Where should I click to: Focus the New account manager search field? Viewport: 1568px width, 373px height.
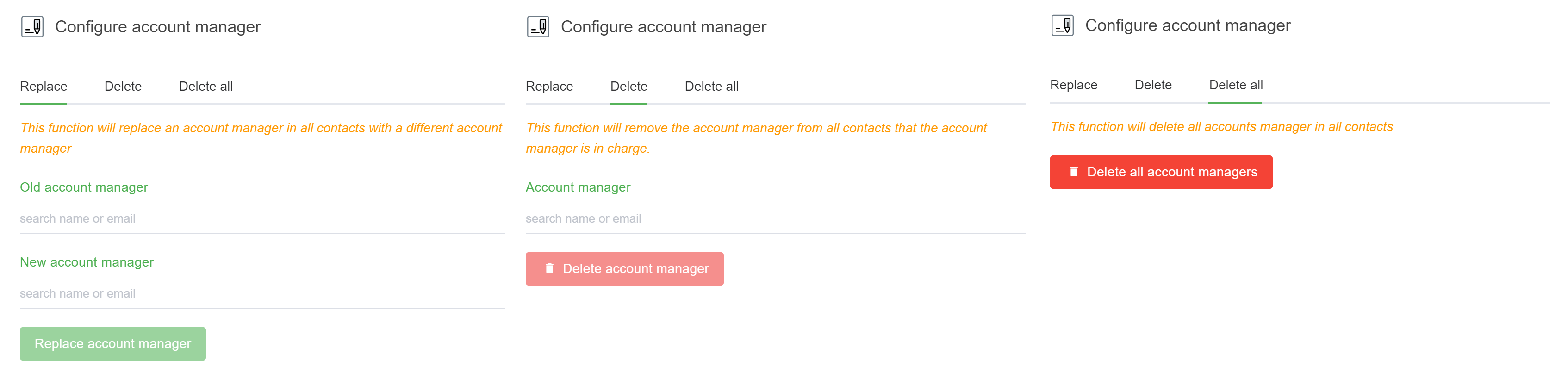(x=262, y=294)
